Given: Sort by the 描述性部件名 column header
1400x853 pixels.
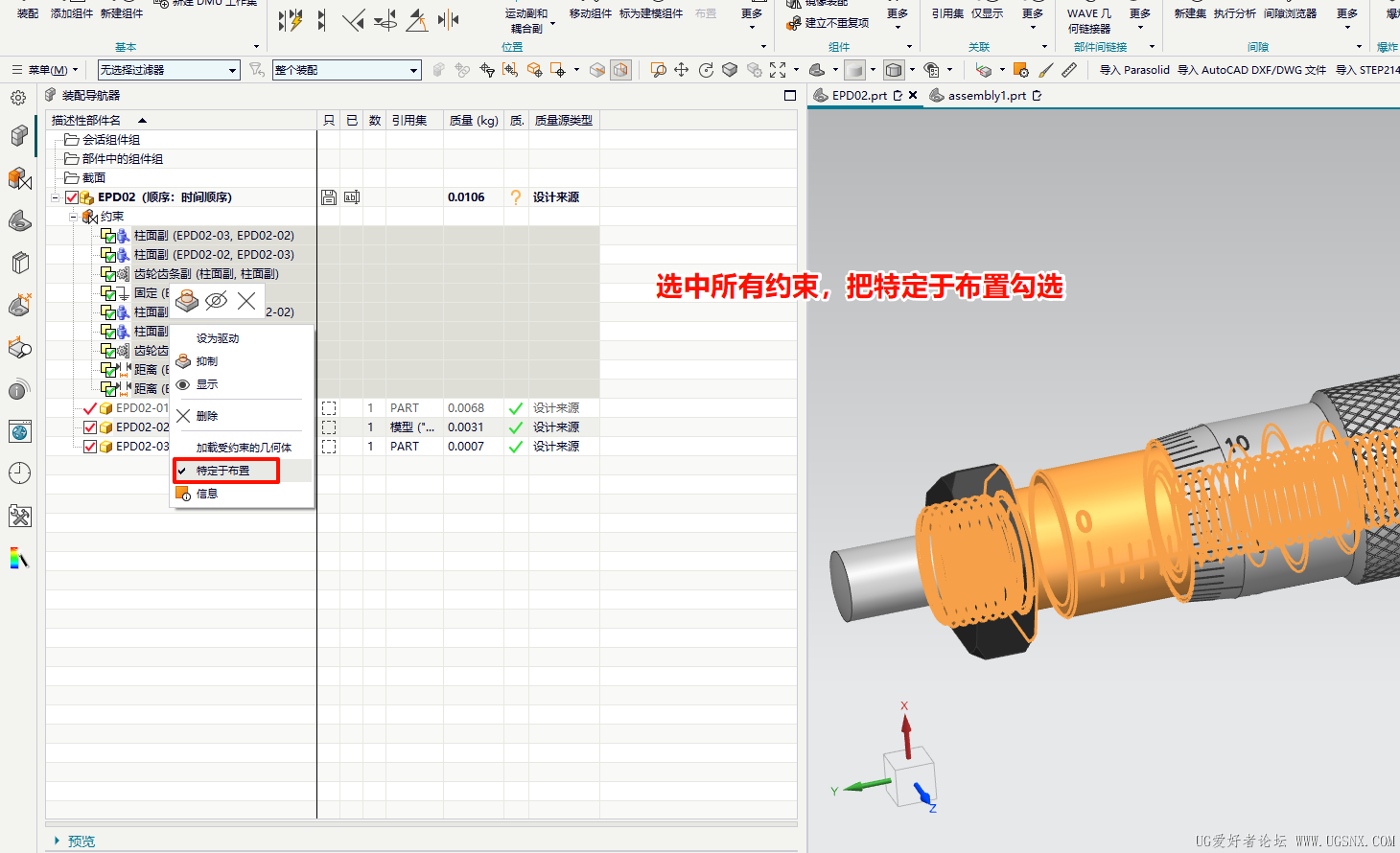Looking at the screenshot, I should 86,121.
